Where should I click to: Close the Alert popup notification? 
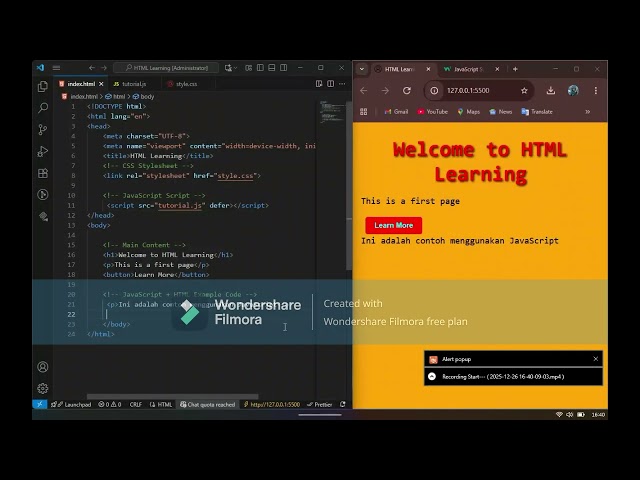(596, 359)
